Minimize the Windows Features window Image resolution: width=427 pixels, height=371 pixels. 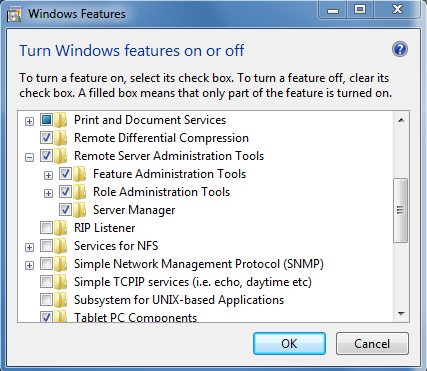(x=333, y=10)
